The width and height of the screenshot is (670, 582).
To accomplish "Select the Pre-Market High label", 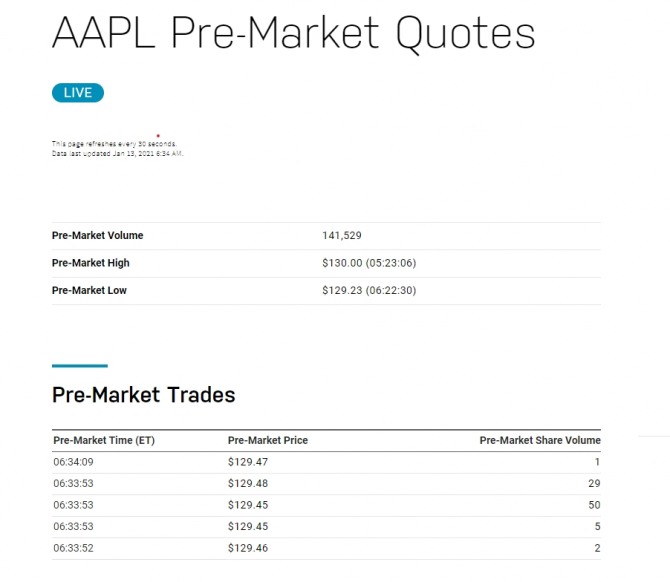I will pyautogui.click(x=90, y=263).
